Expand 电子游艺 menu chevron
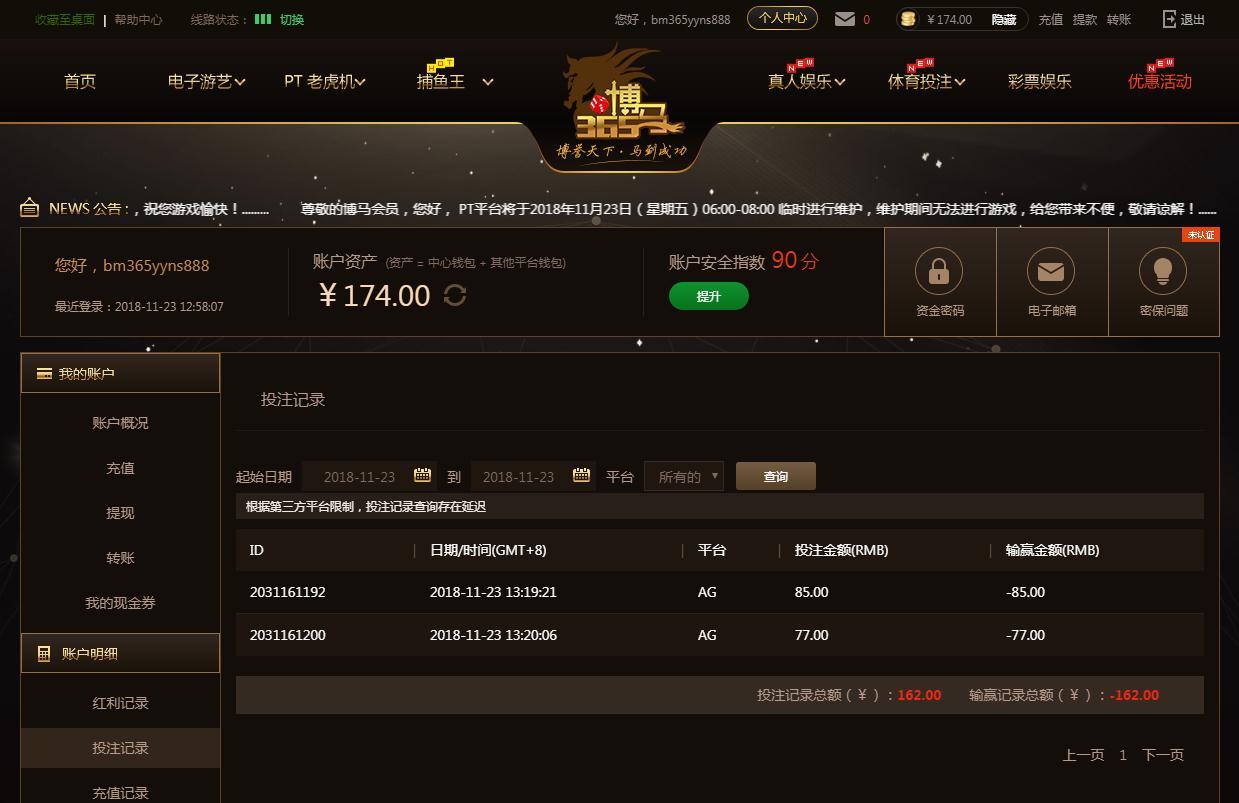Image resolution: width=1239 pixels, height=803 pixels. [x=240, y=82]
